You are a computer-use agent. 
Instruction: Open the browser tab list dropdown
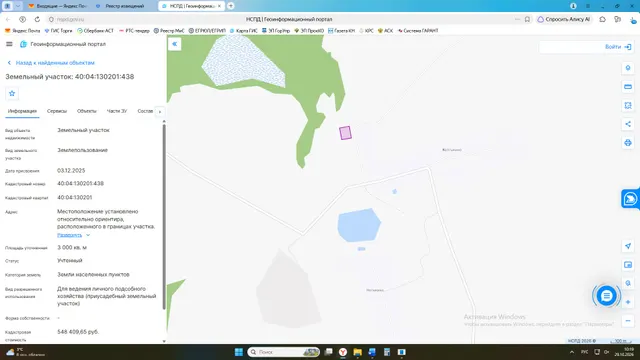[18, 6]
